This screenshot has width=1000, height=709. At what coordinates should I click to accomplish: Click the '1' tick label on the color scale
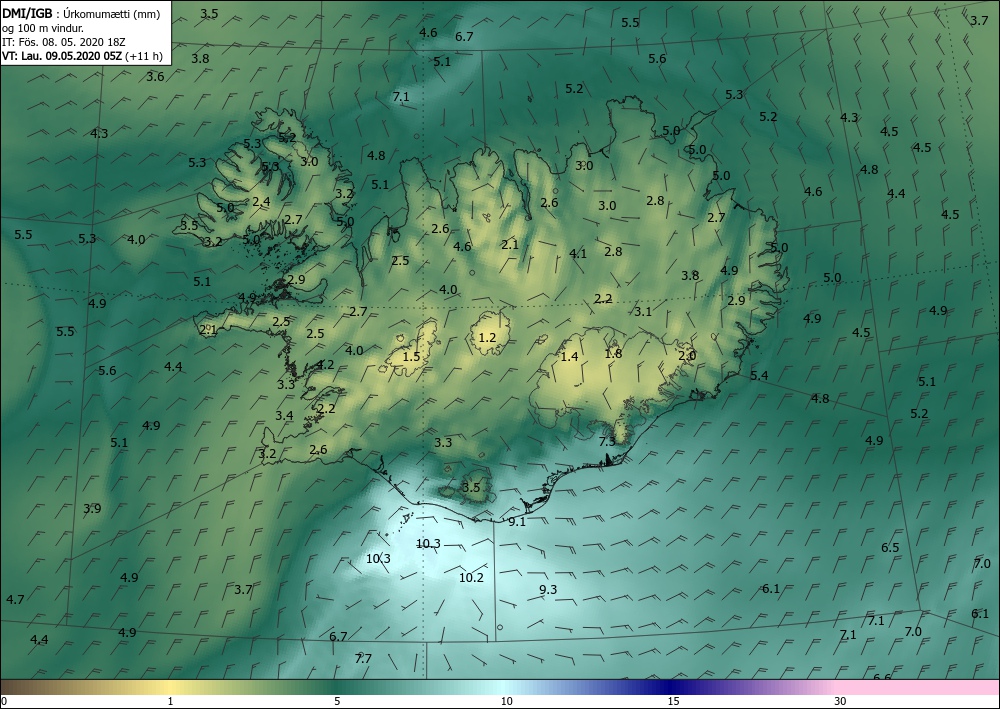[x=170, y=701]
